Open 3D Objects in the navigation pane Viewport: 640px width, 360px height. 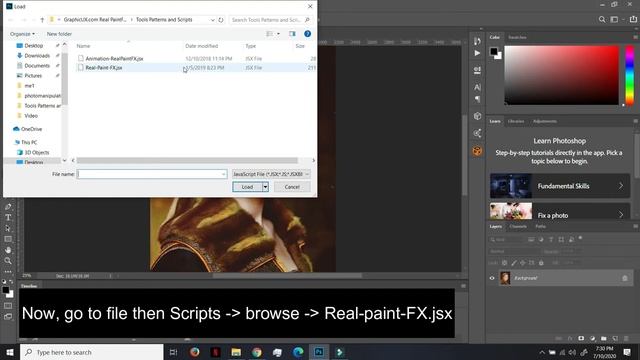(x=36, y=152)
